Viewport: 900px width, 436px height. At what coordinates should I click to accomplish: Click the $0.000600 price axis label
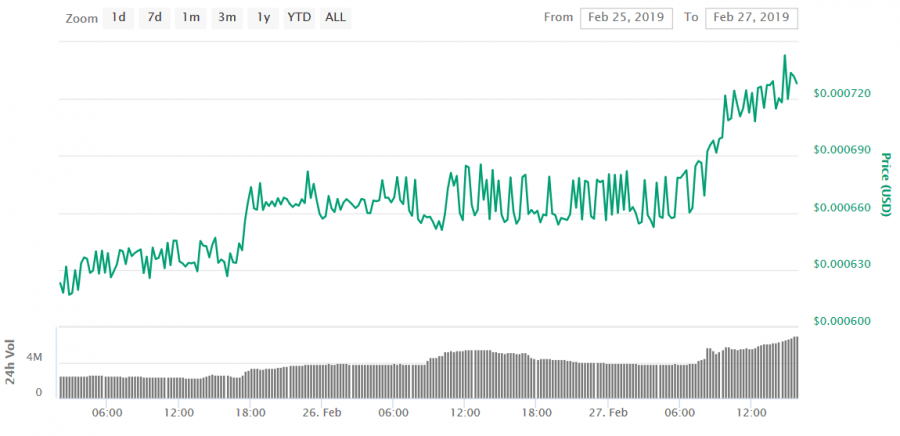tap(842, 321)
